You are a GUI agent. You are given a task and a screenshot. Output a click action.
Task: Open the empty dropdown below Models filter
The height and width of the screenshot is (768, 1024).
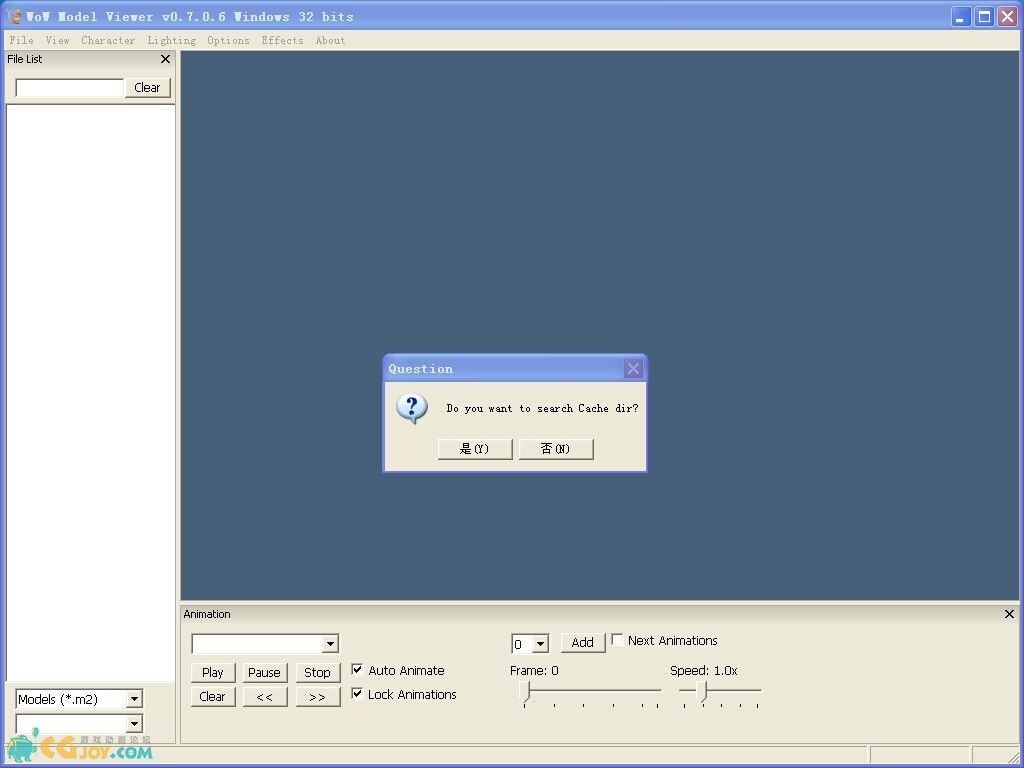(x=134, y=723)
